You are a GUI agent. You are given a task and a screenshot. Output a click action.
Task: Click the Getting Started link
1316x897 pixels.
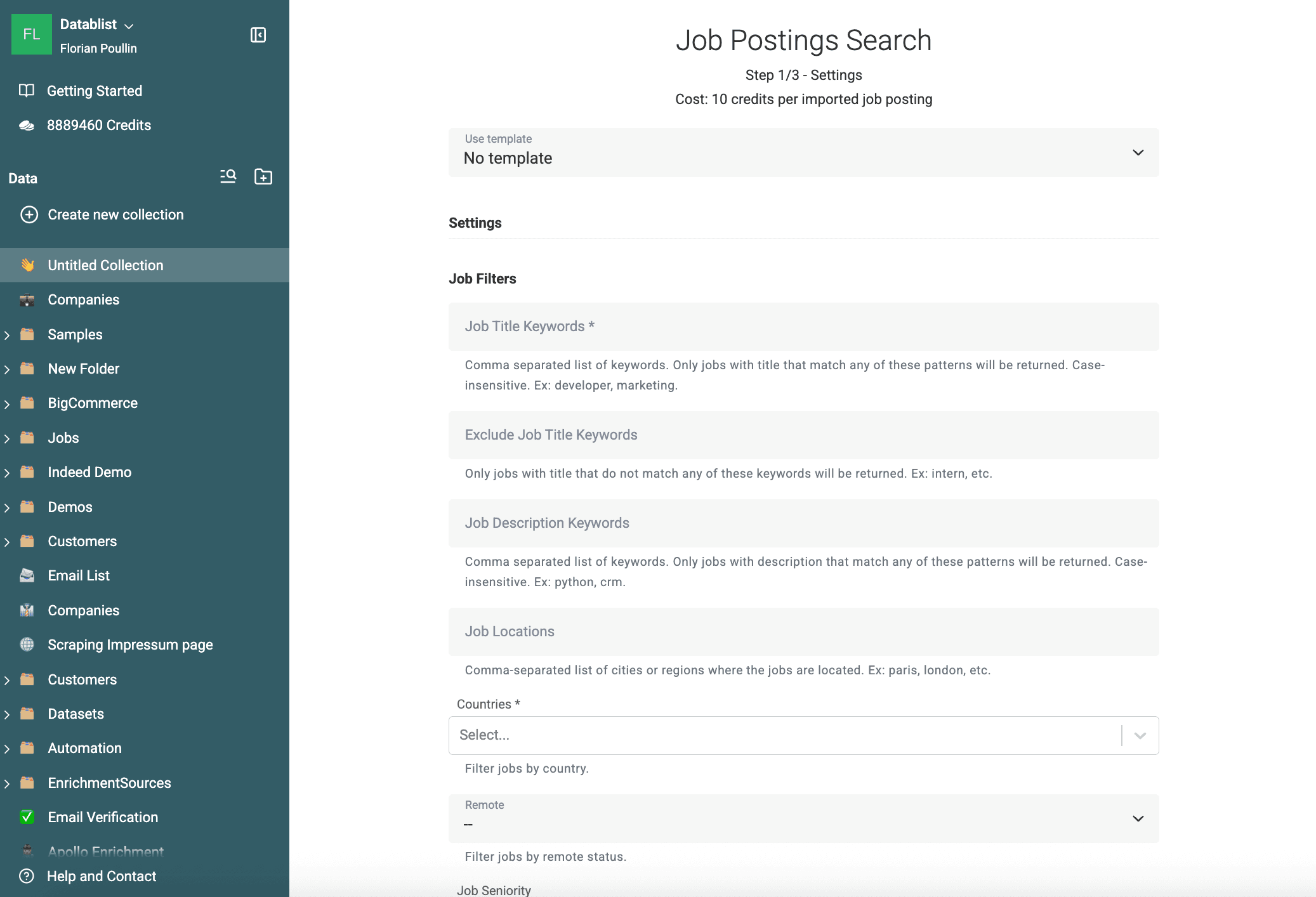(x=95, y=91)
